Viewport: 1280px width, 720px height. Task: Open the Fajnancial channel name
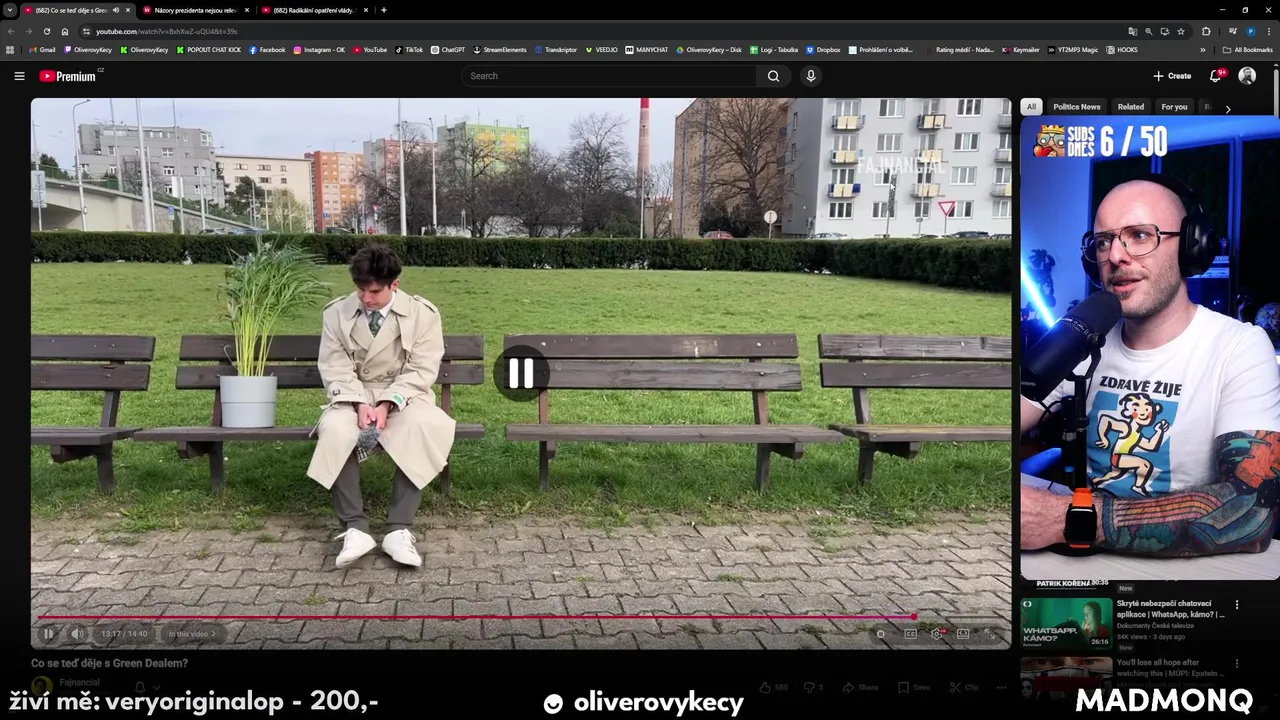point(79,683)
